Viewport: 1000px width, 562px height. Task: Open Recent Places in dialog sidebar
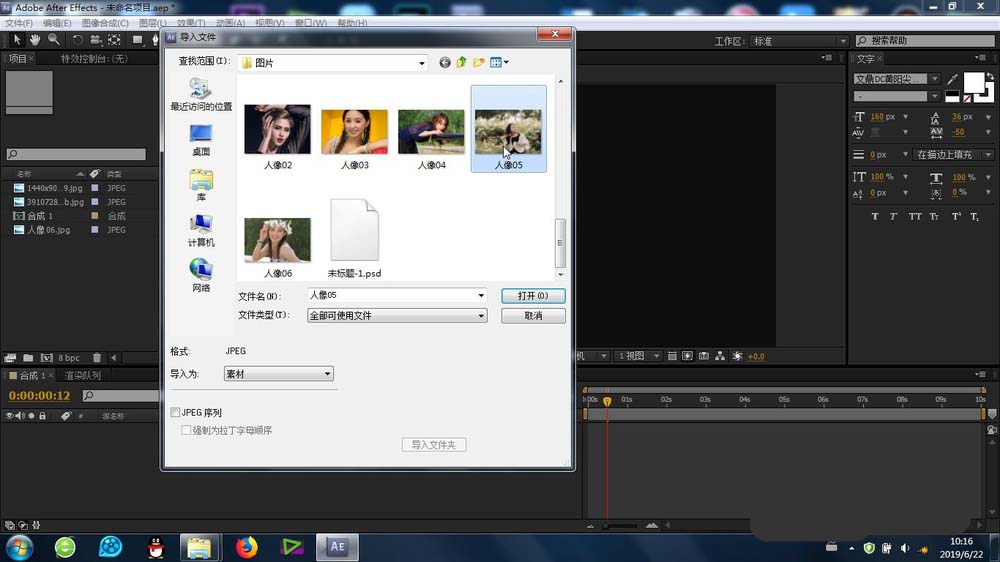(201, 94)
